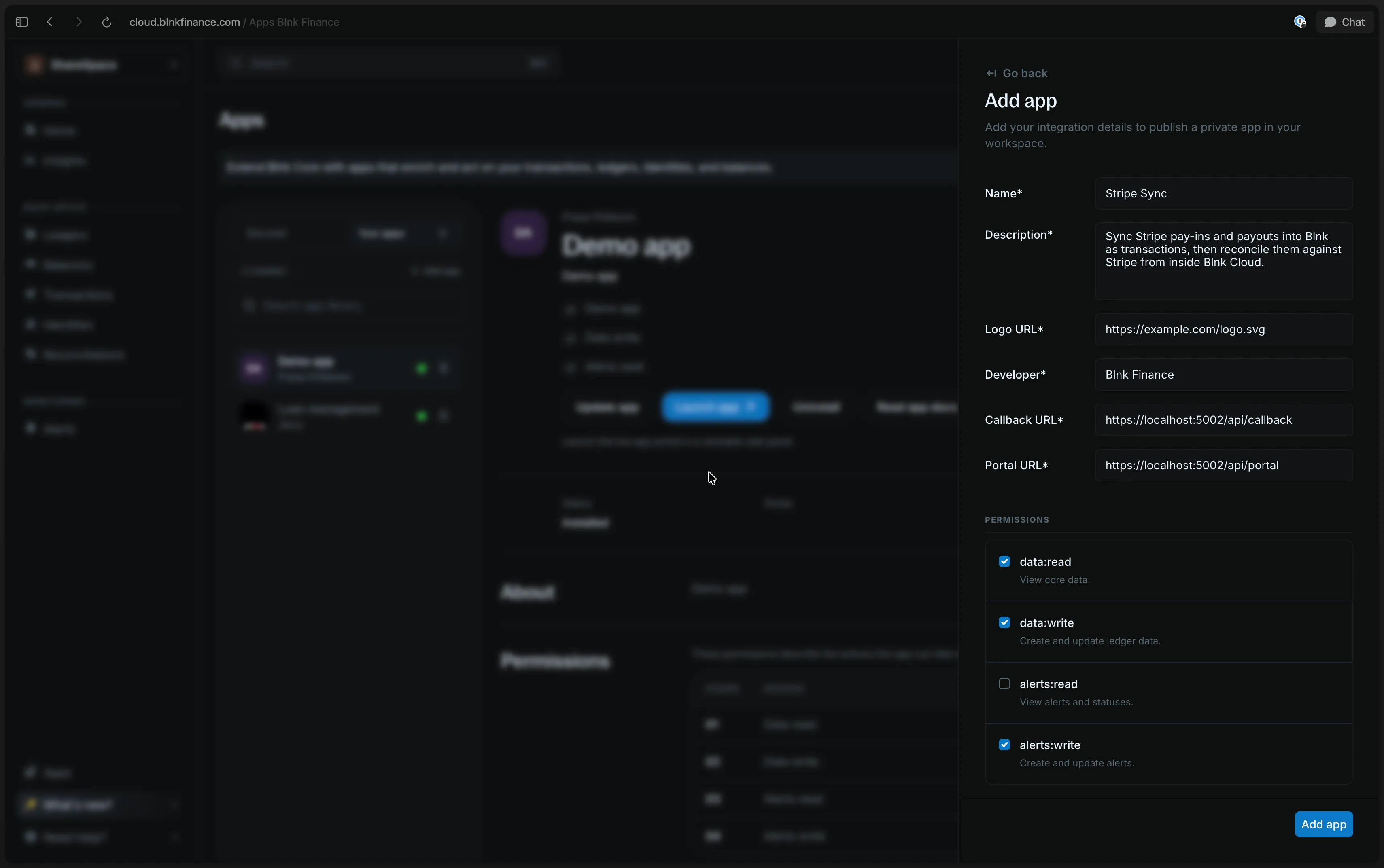Click the 'Logo URL*' field label
This screenshot has width=1384, height=868.
1014,330
